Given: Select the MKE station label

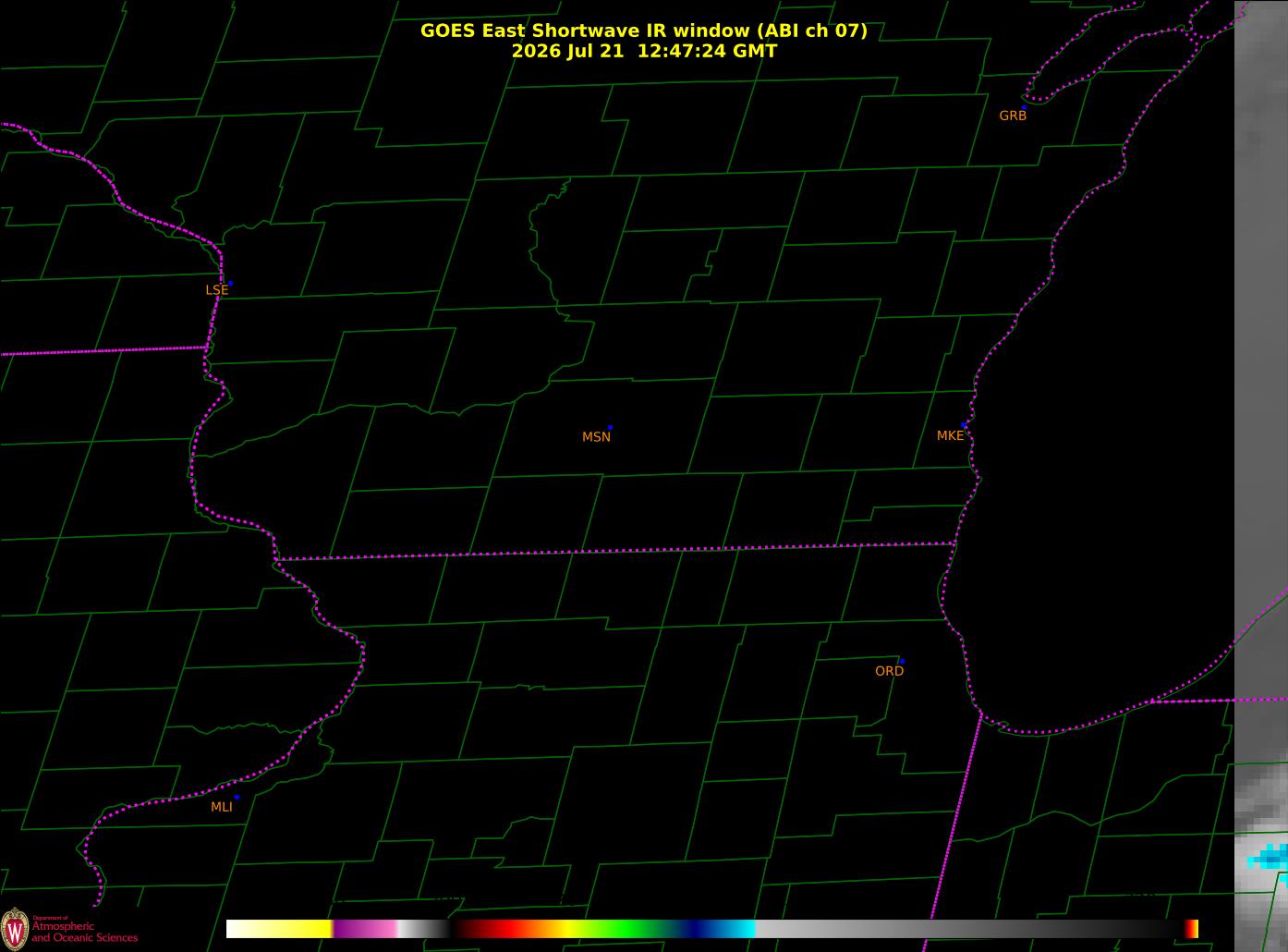Looking at the screenshot, I should coord(950,435).
